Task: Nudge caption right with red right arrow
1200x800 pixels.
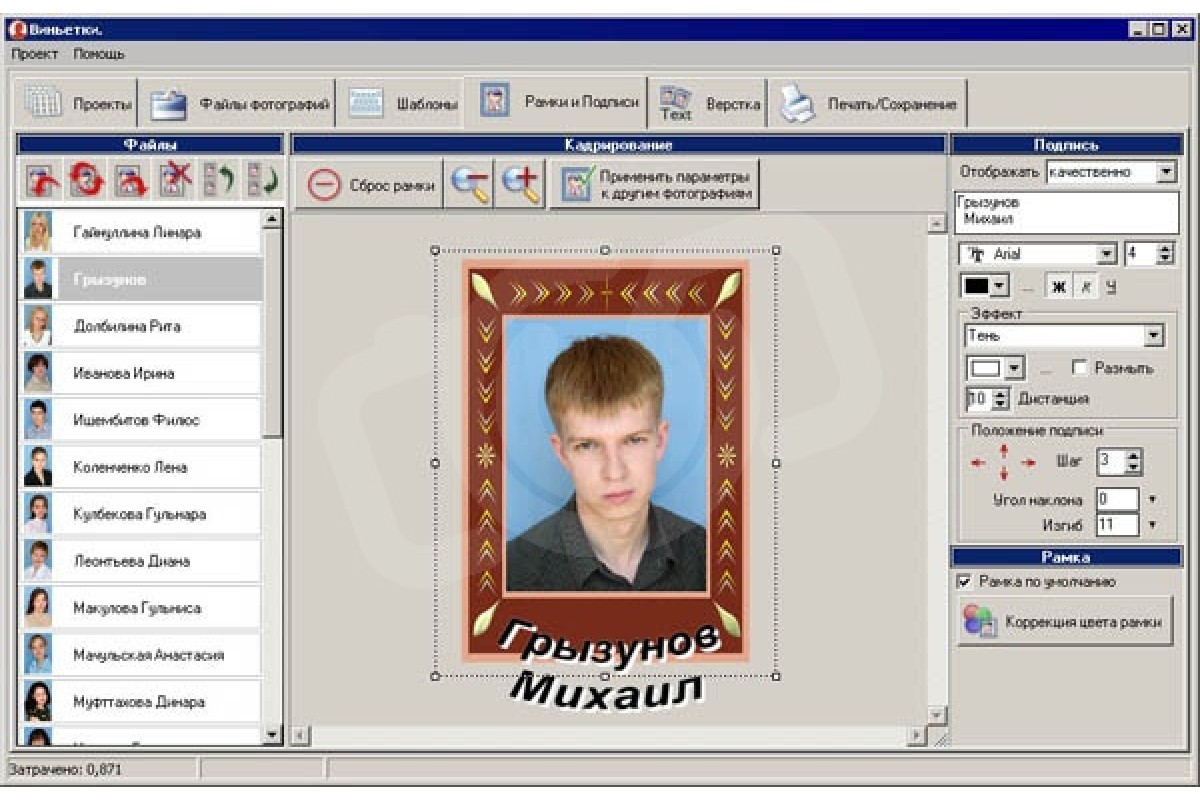Action: tap(1028, 463)
